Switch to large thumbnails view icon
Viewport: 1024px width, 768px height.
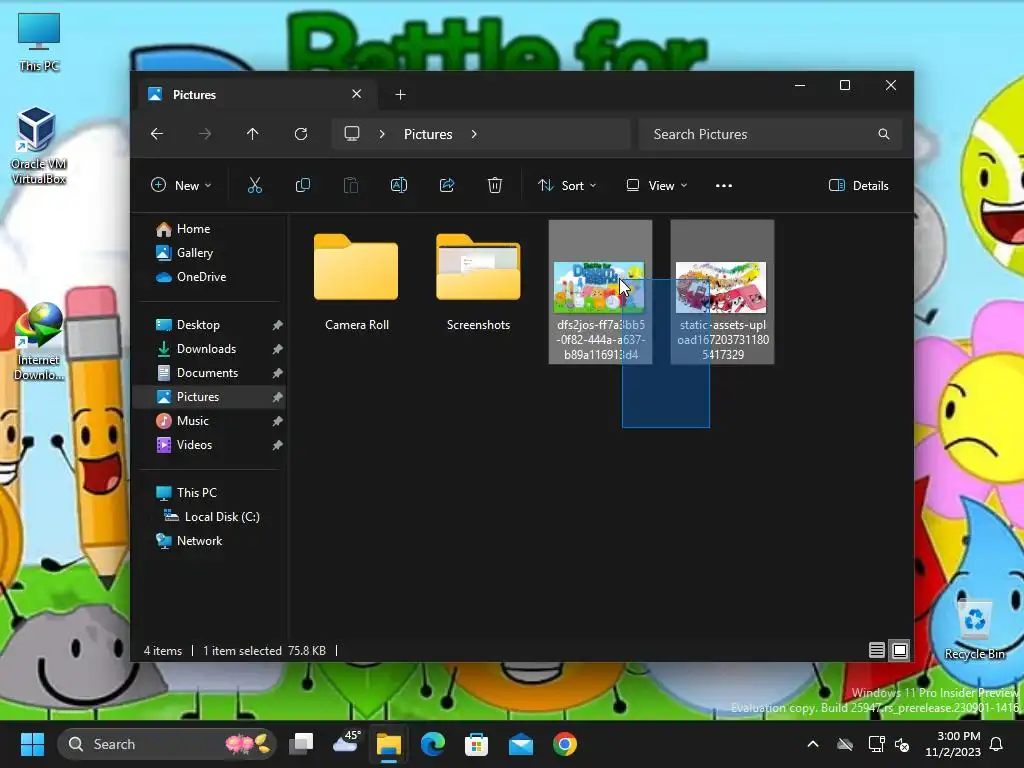tap(900, 650)
